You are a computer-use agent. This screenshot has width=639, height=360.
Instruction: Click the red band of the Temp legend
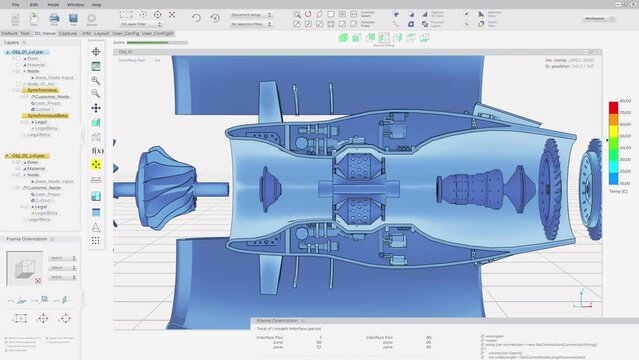point(613,108)
